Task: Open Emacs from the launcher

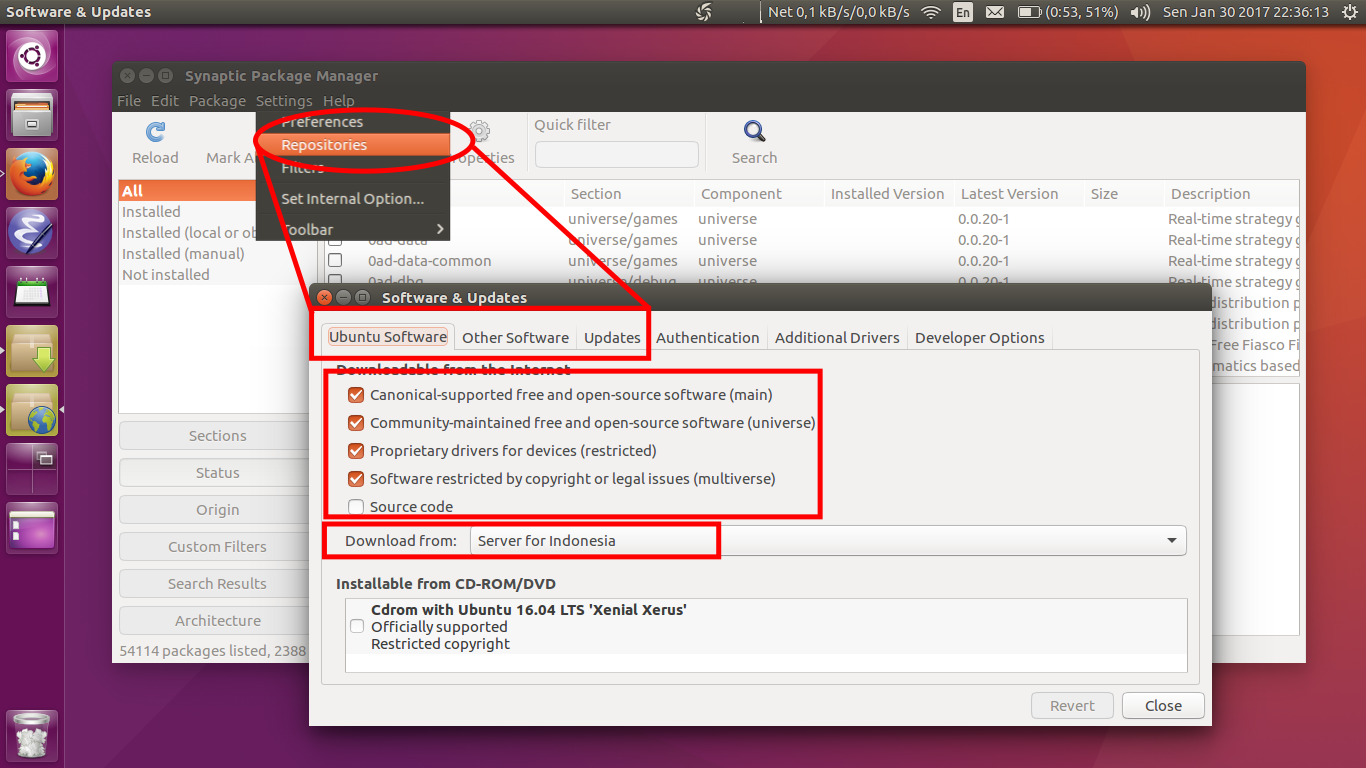Action: tap(32, 233)
